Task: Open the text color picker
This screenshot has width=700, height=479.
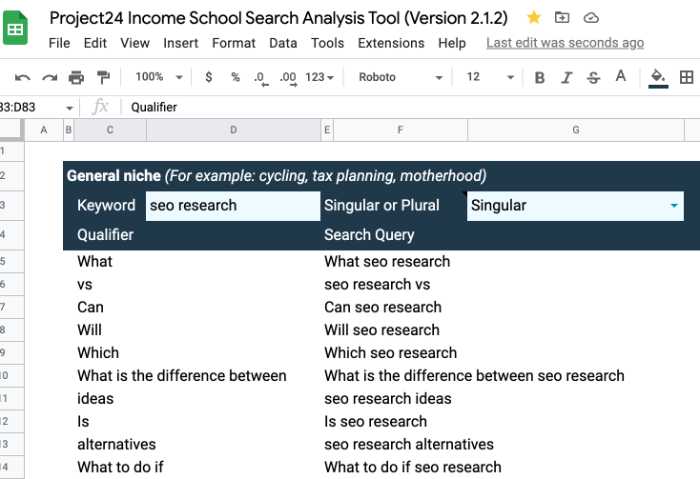Action: tap(621, 77)
